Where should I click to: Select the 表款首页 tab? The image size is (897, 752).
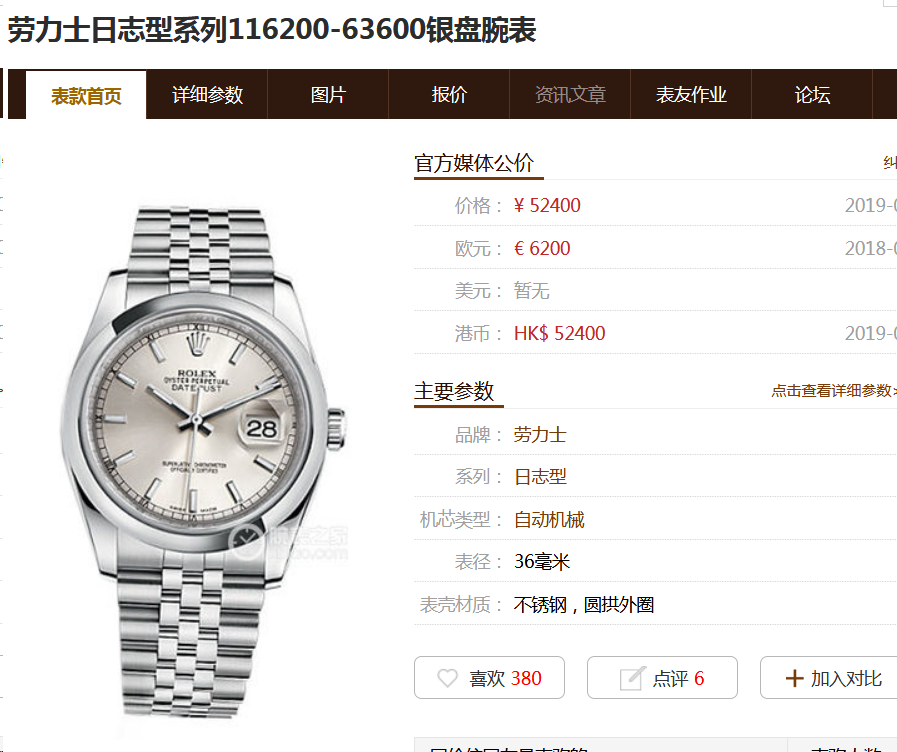pyautogui.click(x=86, y=96)
